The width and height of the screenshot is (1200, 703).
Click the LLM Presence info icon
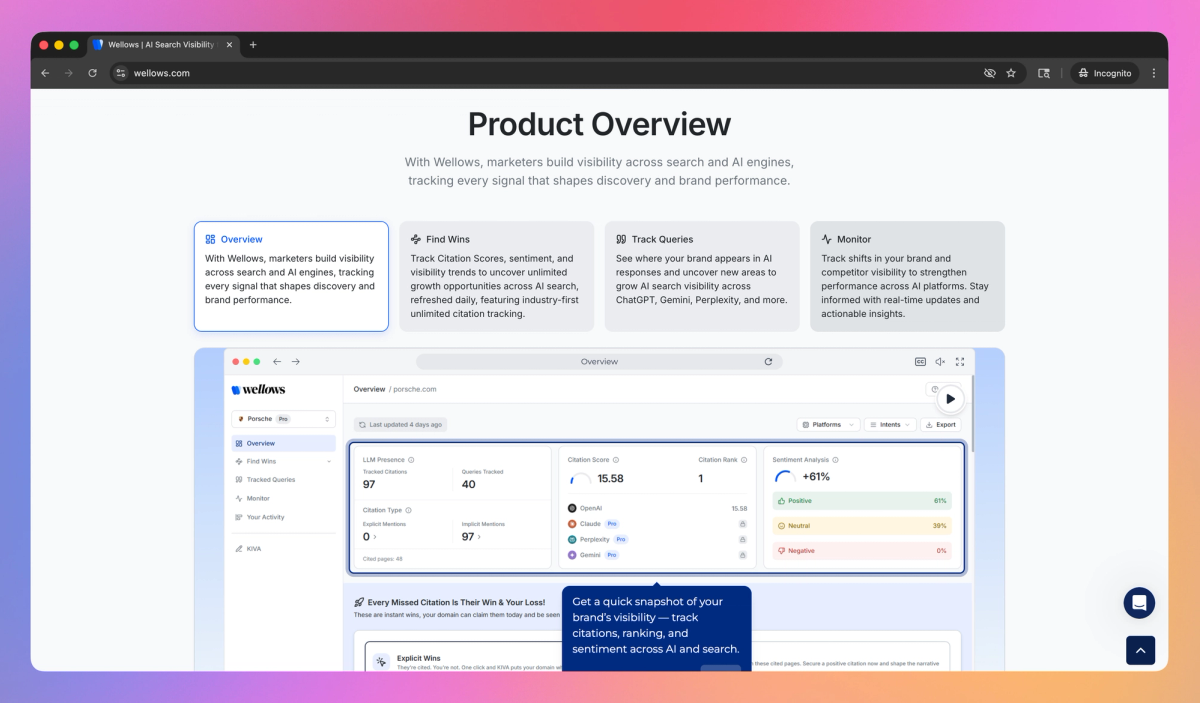click(411, 460)
